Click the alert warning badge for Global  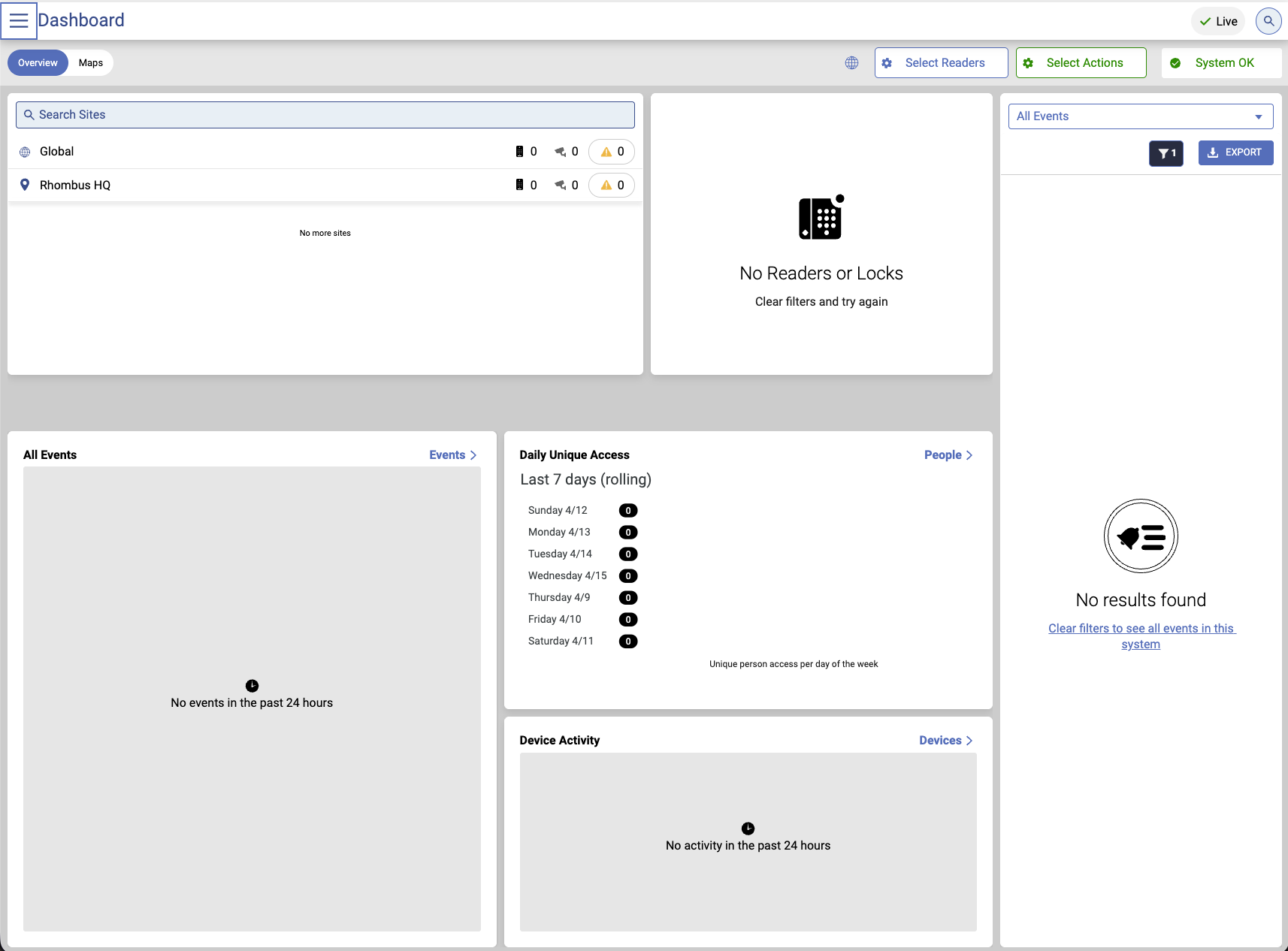pyautogui.click(x=611, y=152)
